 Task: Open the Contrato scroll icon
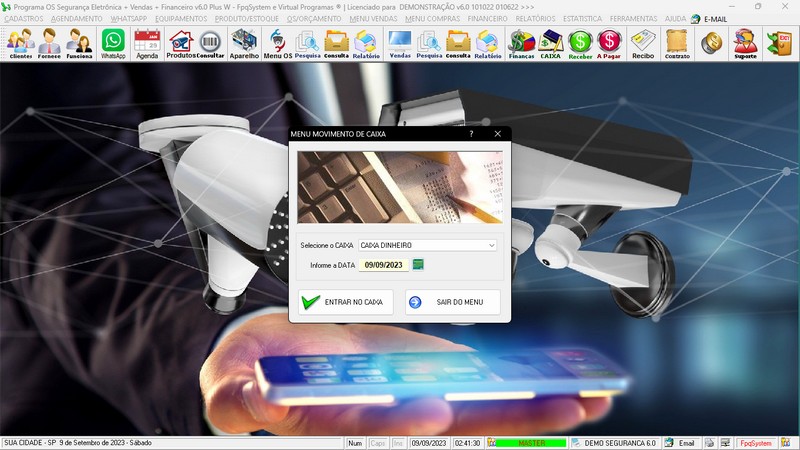tap(677, 44)
